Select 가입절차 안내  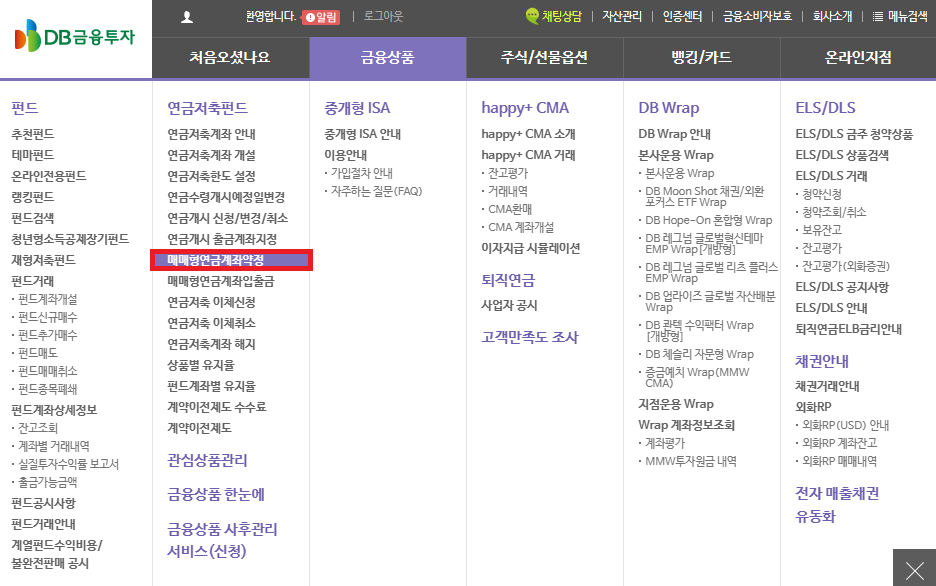pyautogui.click(x=362, y=173)
